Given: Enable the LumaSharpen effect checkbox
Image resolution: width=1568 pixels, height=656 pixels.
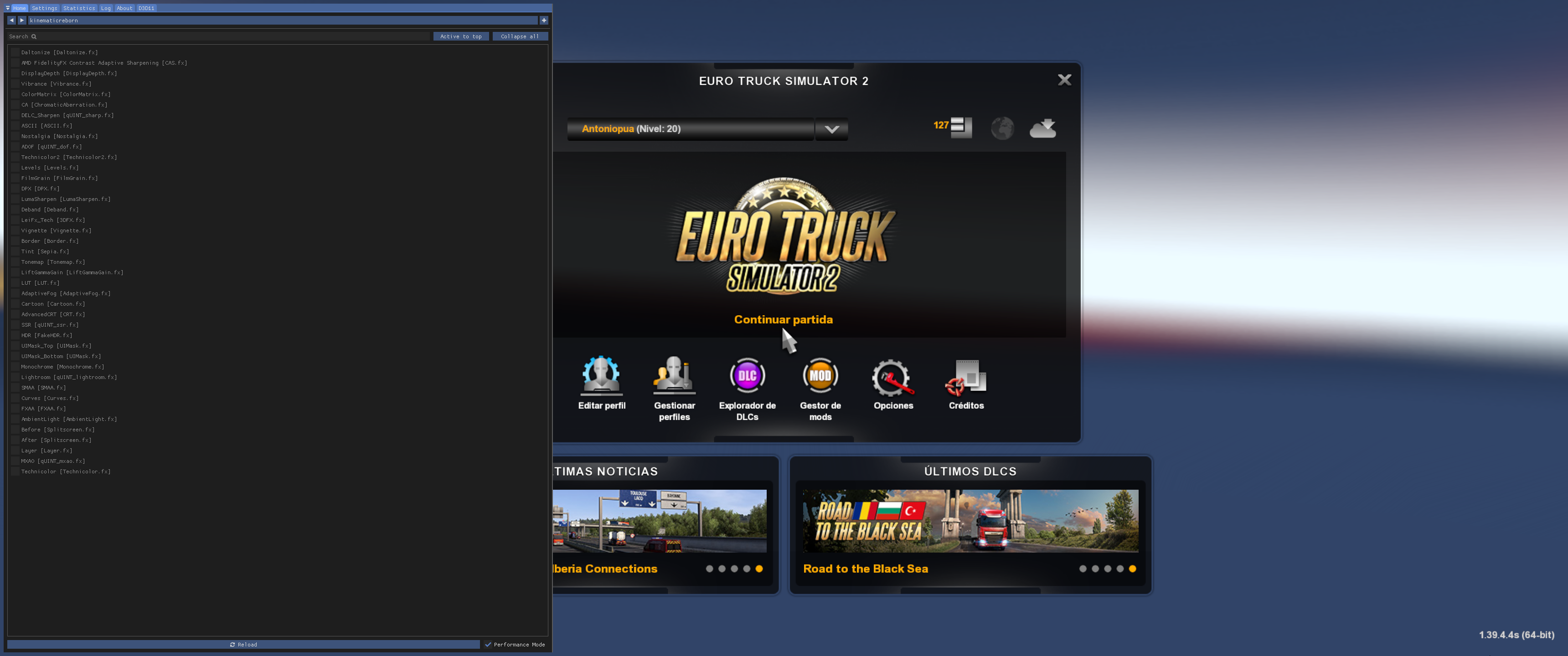Looking at the screenshot, I should [x=15, y=199].
